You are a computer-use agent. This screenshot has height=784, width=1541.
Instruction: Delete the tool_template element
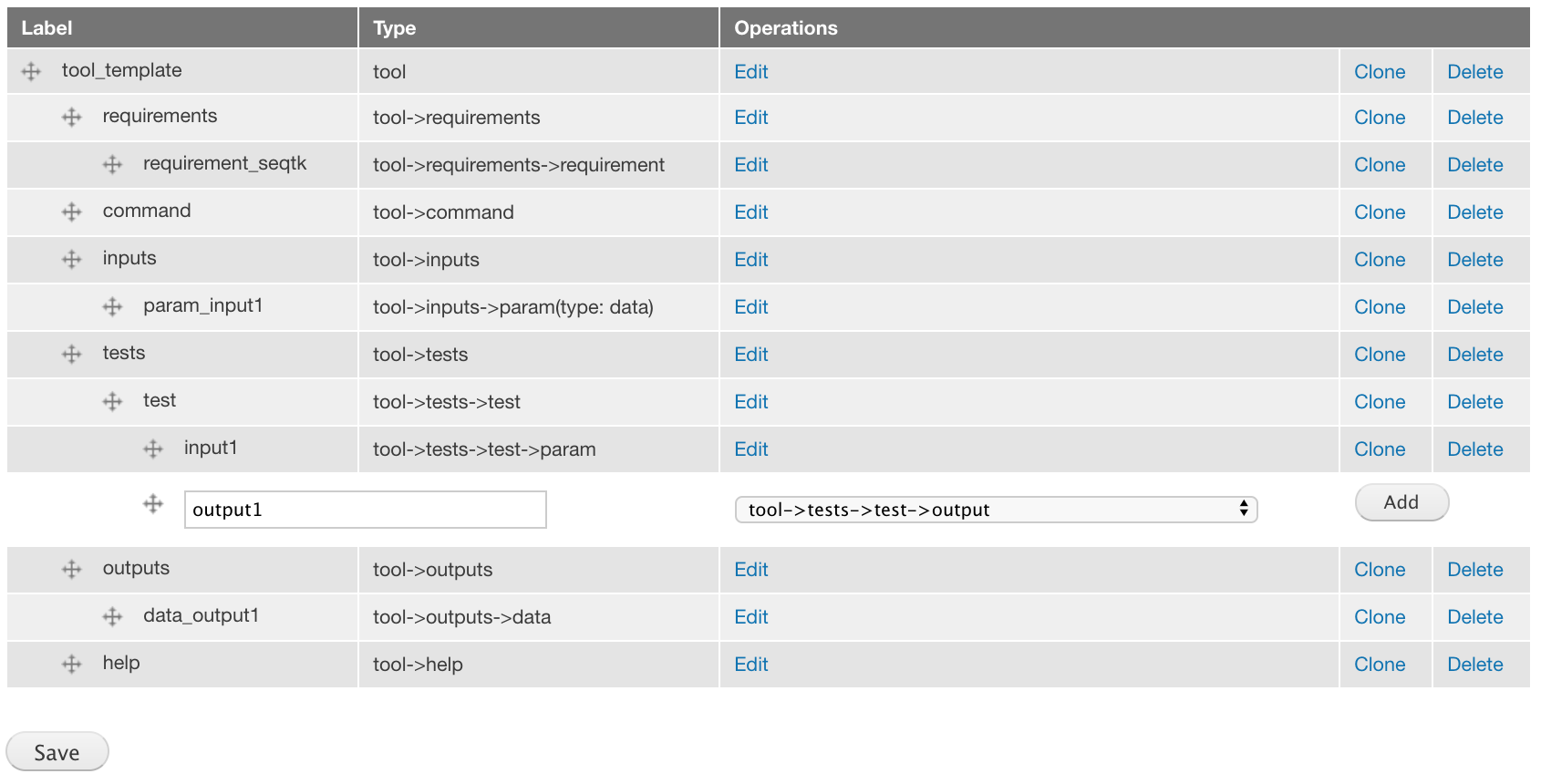pyautogui.click(x=1475, y=72)
